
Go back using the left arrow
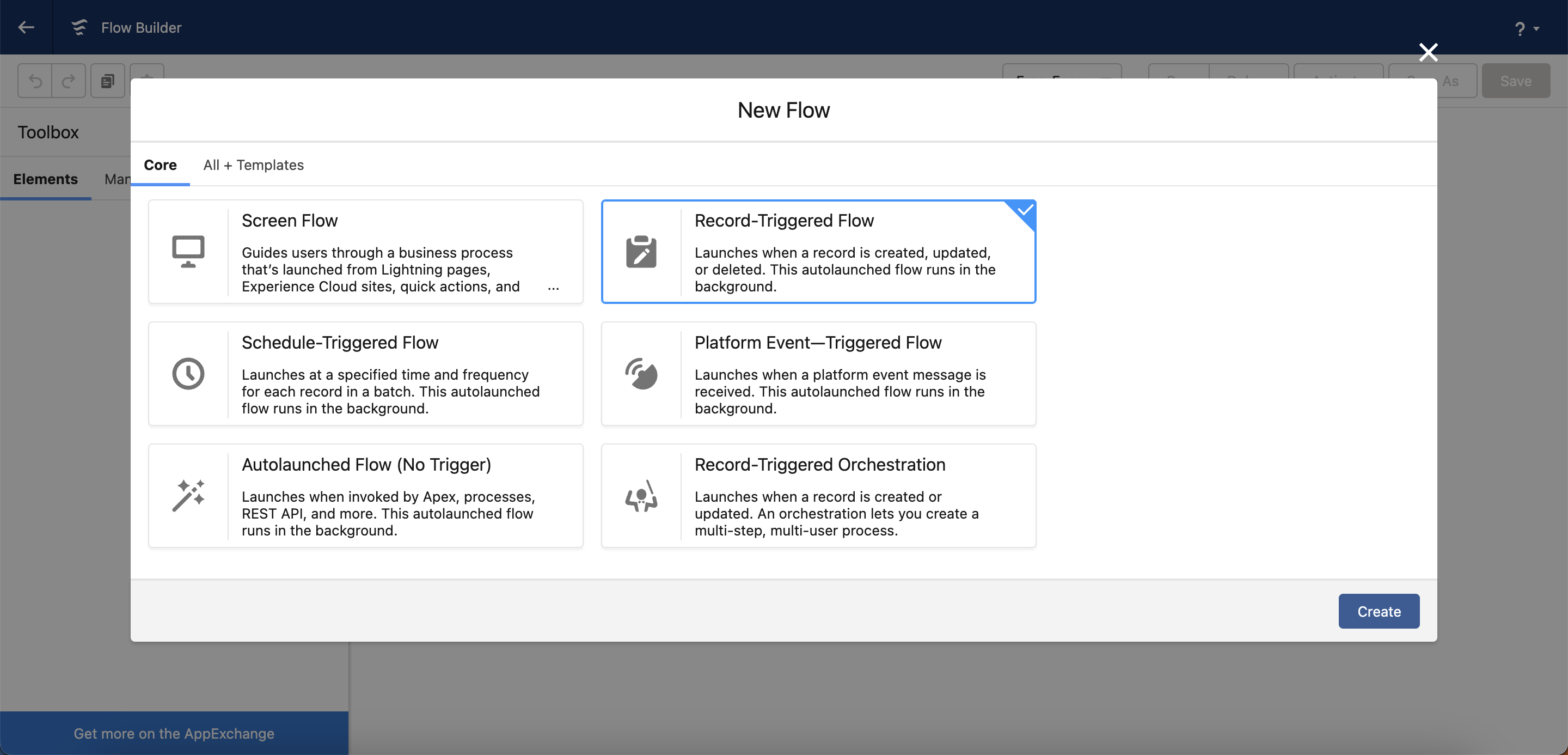click(26, 27)
